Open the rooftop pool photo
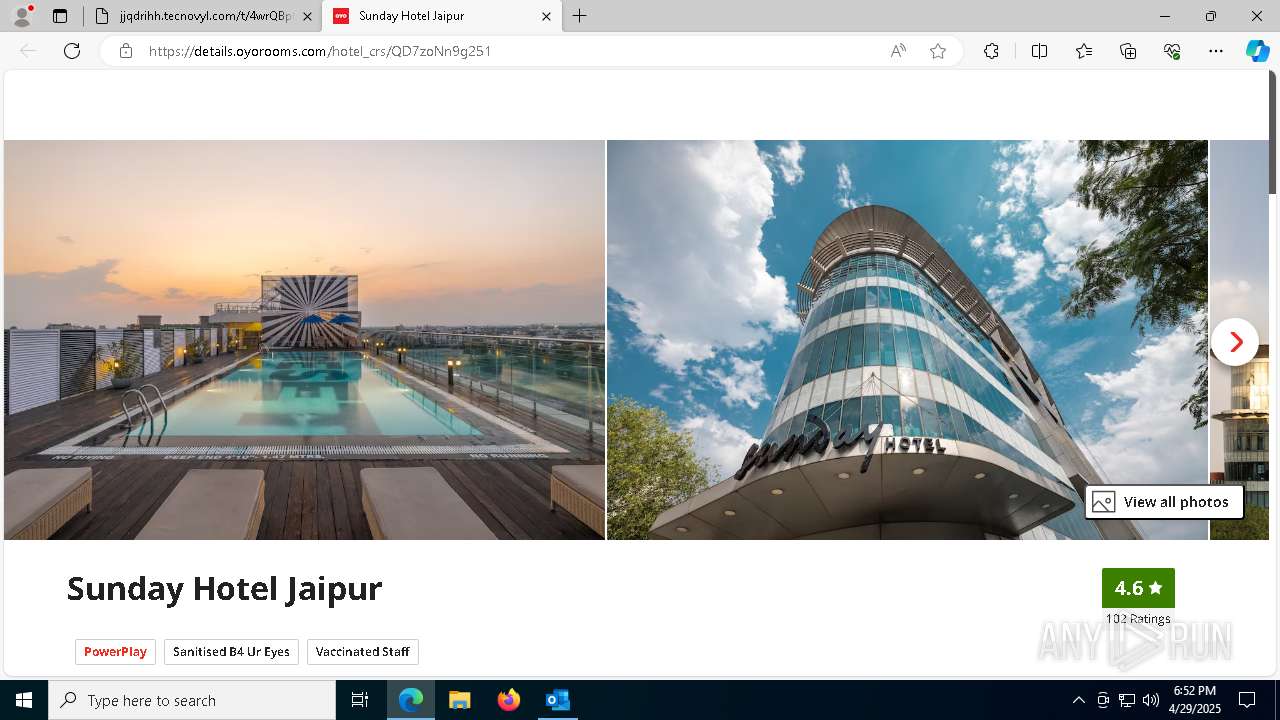 tap(304, 340)
